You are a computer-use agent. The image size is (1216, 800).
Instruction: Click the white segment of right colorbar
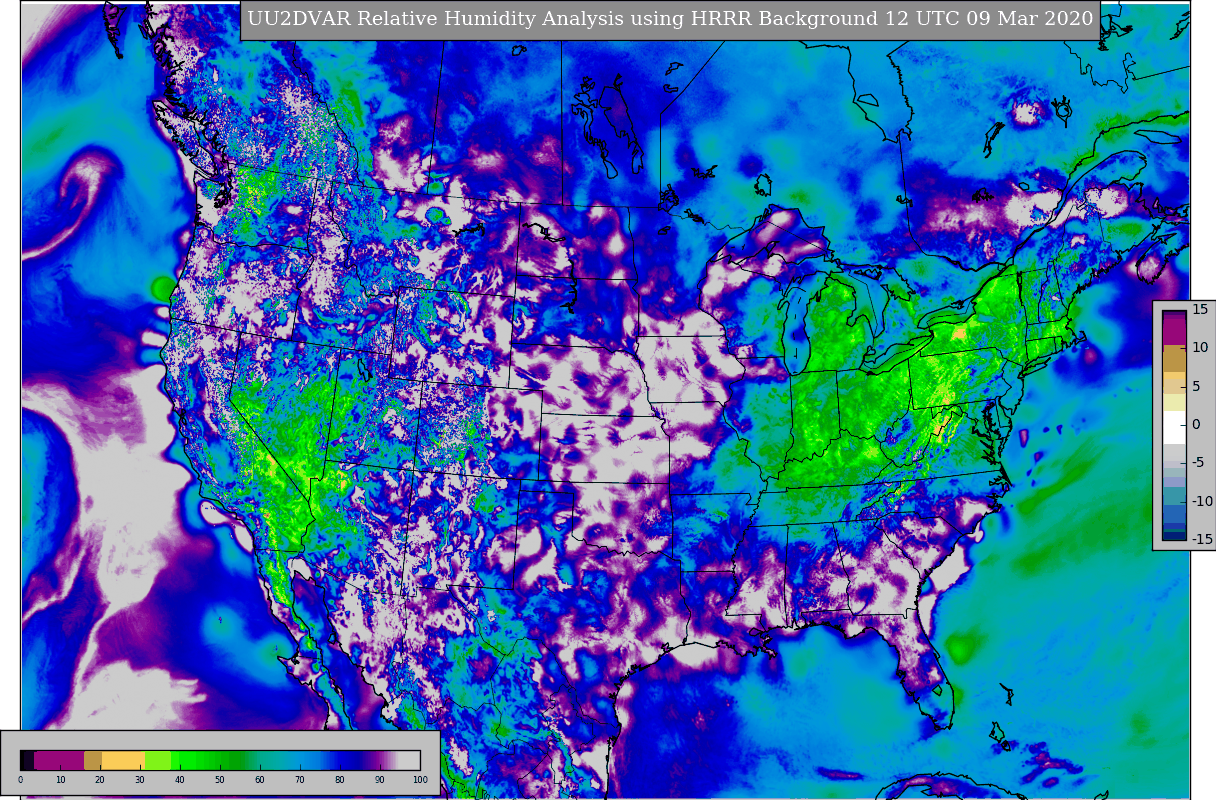(x=1174, y=427)
